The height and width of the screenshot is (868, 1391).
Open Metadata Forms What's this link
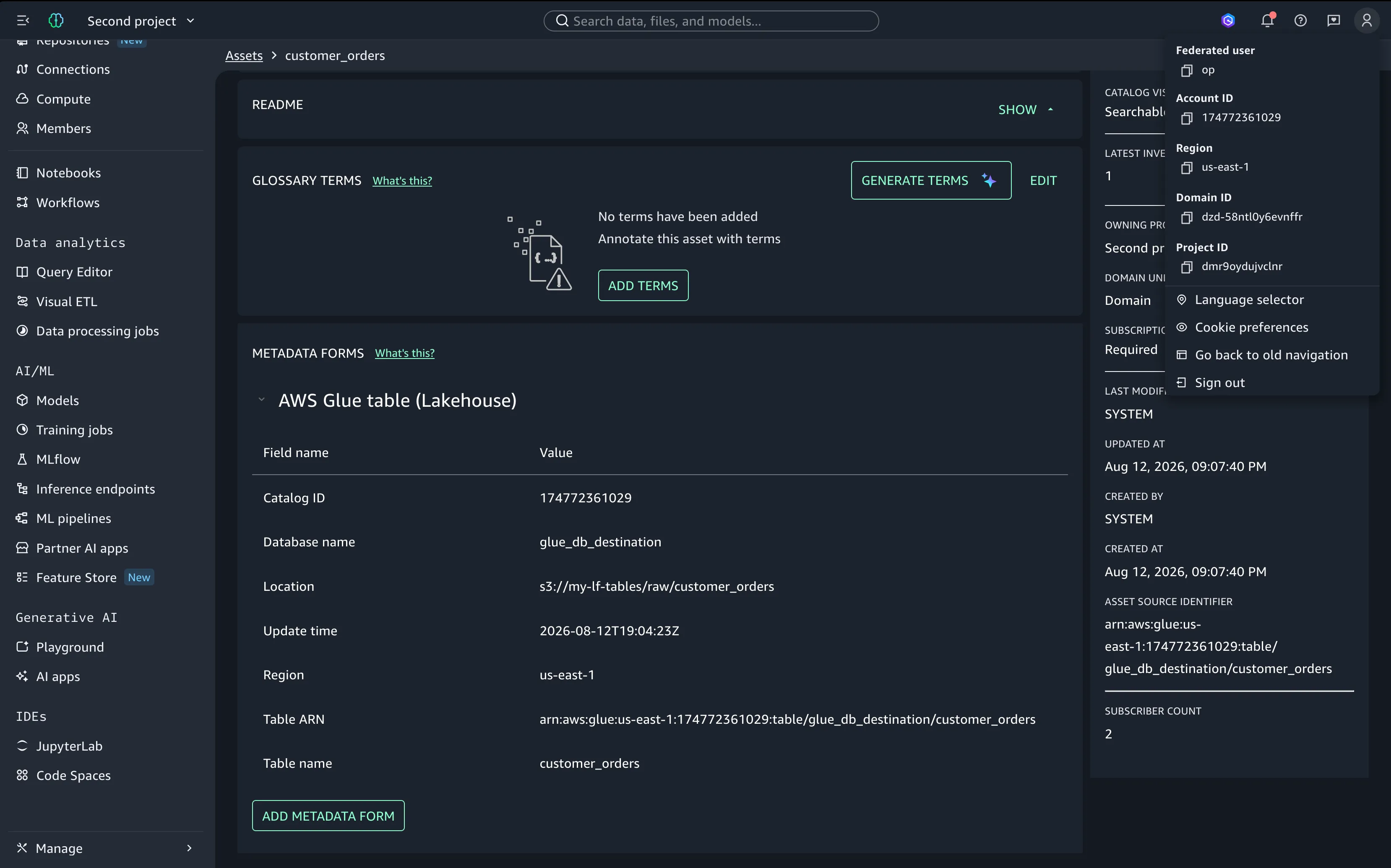pos(404,353)
